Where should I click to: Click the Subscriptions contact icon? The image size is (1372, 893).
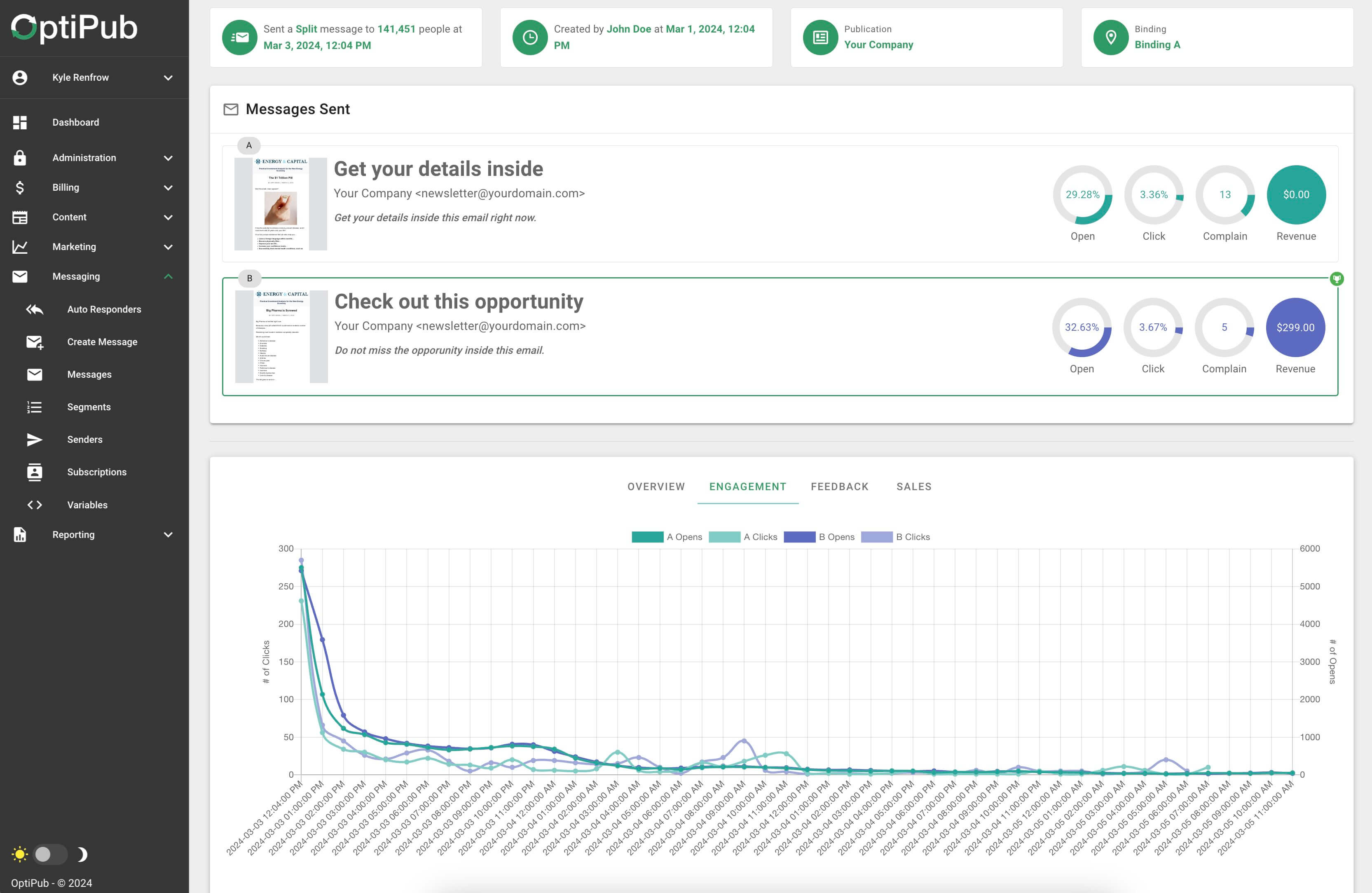coord(35,472)
